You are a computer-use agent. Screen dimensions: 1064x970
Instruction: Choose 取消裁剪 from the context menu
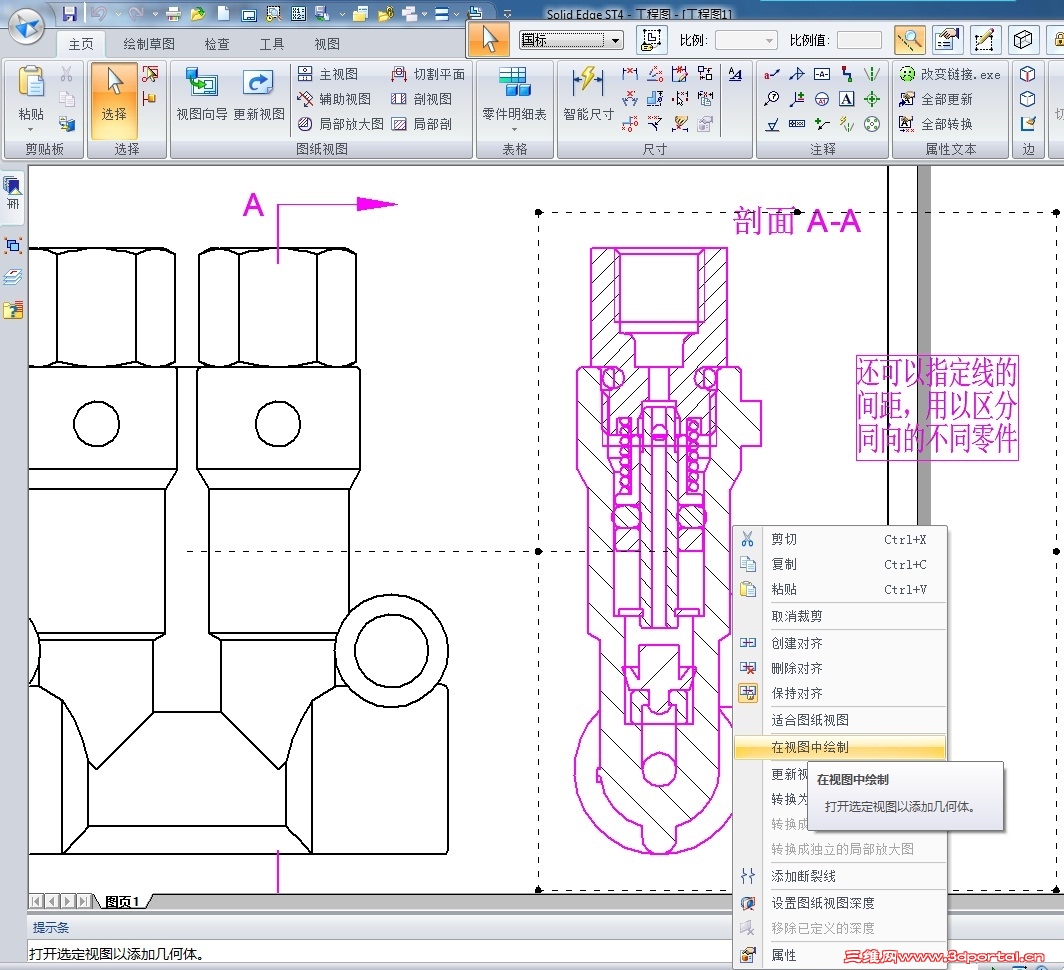click(840, 616)
